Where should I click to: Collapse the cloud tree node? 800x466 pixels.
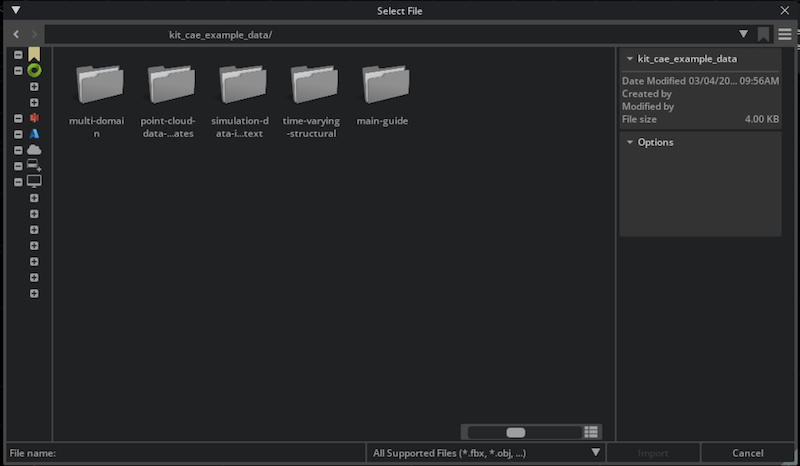pyautogui.click(x=18, y=150)
